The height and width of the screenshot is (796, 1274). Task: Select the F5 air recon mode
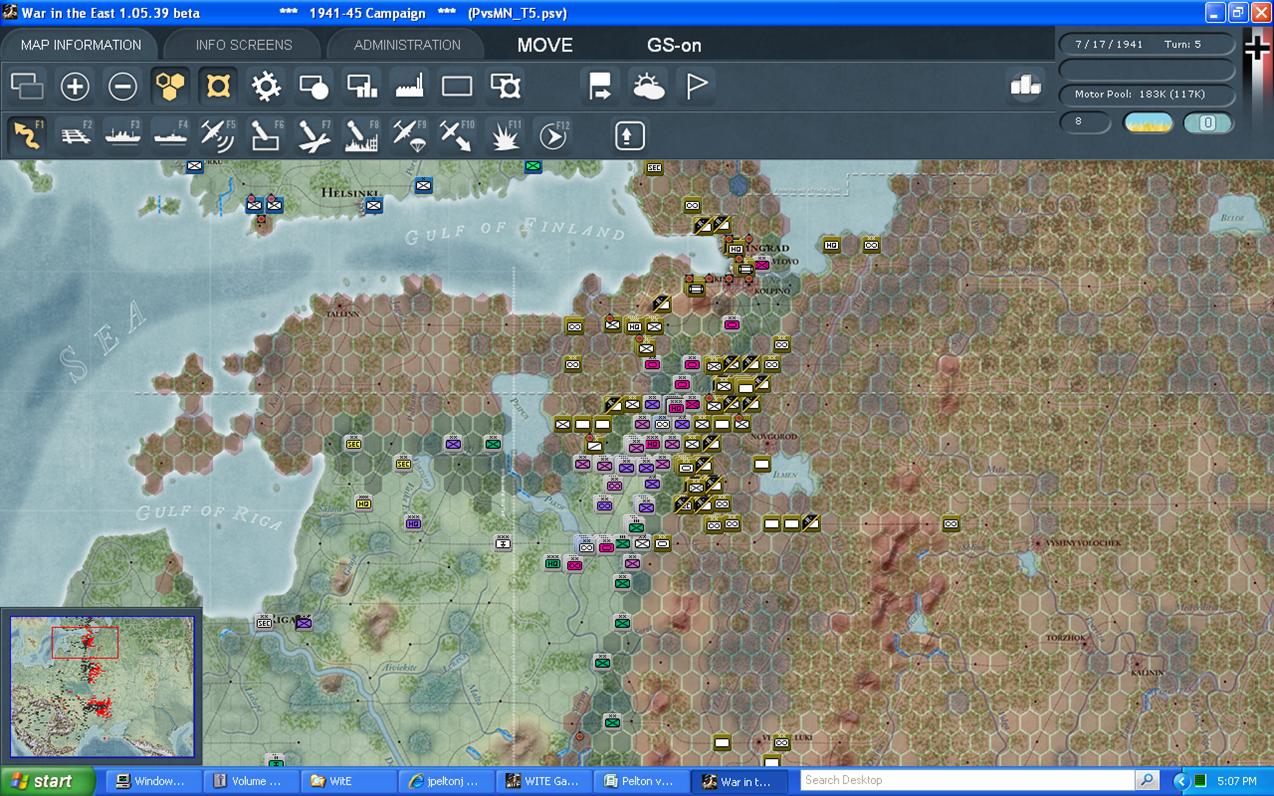(218, 135)
